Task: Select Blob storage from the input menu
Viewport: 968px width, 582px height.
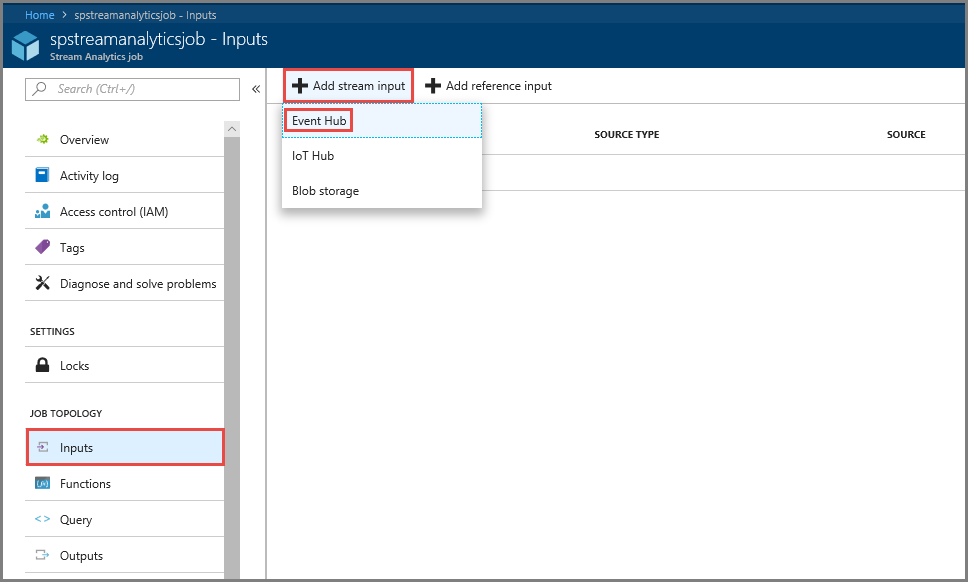Action: tap(325, 190)
